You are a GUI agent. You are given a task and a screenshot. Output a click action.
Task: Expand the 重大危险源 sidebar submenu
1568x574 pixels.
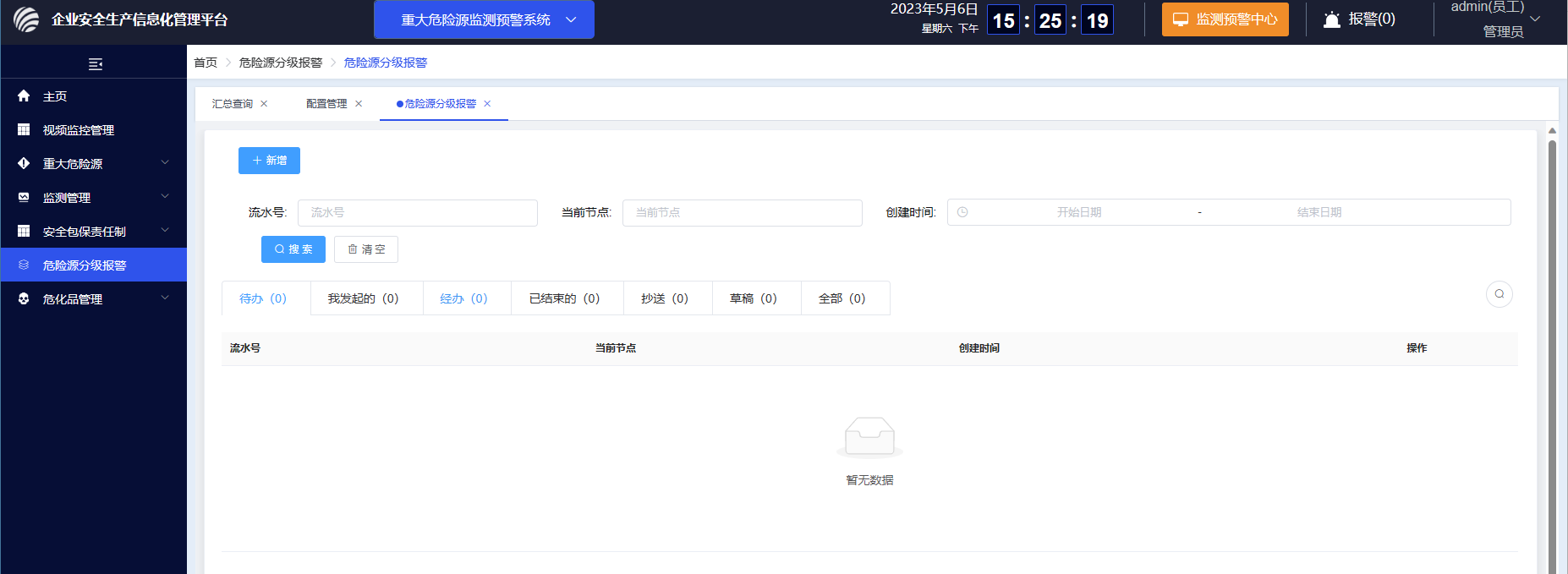point(165,162)
